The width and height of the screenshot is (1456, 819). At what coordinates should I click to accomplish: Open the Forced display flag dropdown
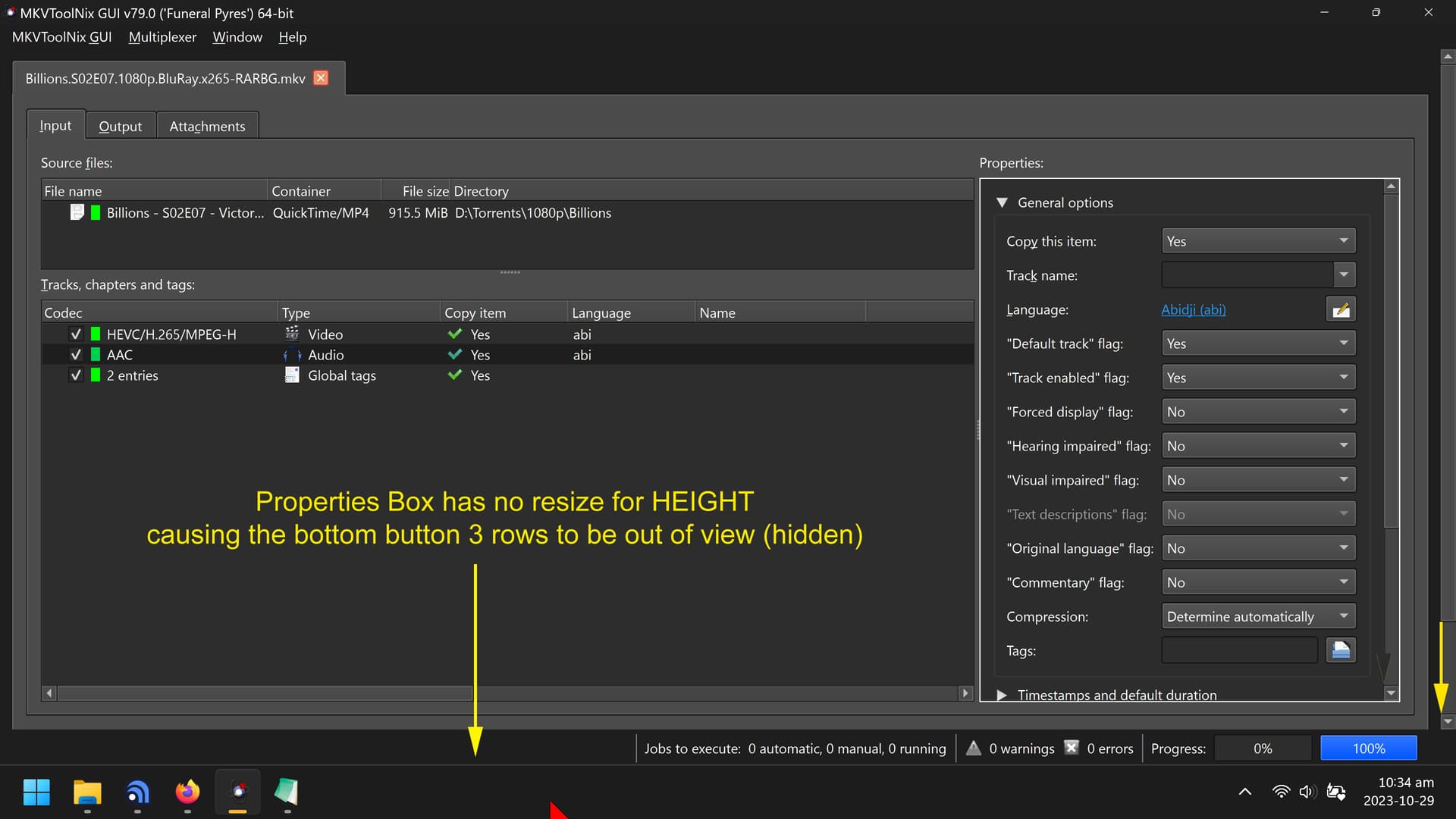1258,412
